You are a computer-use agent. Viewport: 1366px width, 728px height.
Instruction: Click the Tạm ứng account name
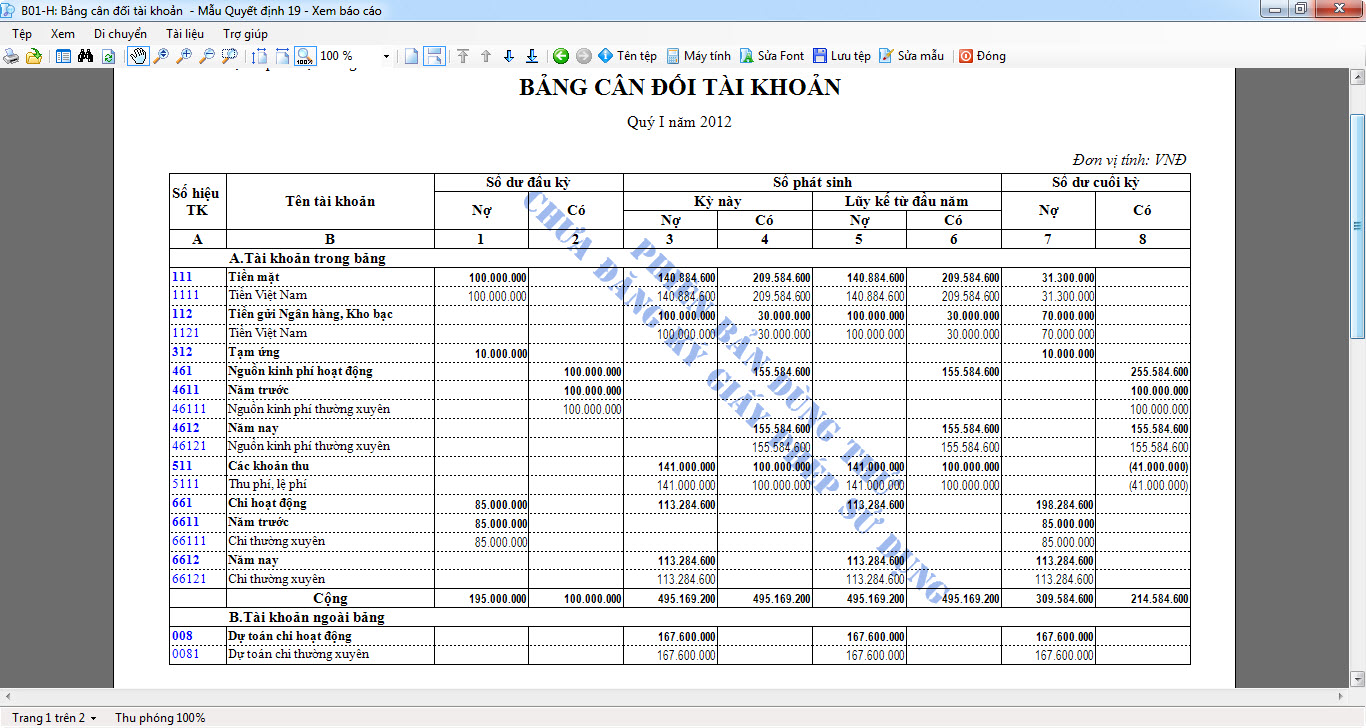click(254, 352)
